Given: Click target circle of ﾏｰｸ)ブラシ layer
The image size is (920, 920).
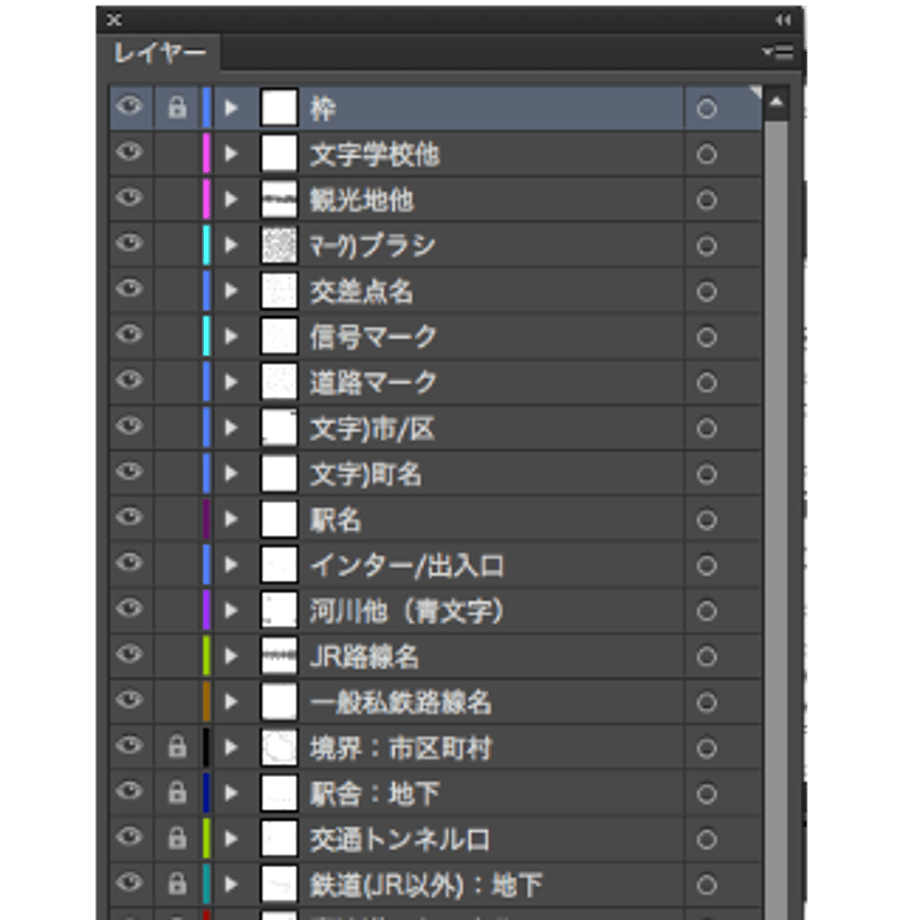Looking at the screenshot, I should point(706,246).
